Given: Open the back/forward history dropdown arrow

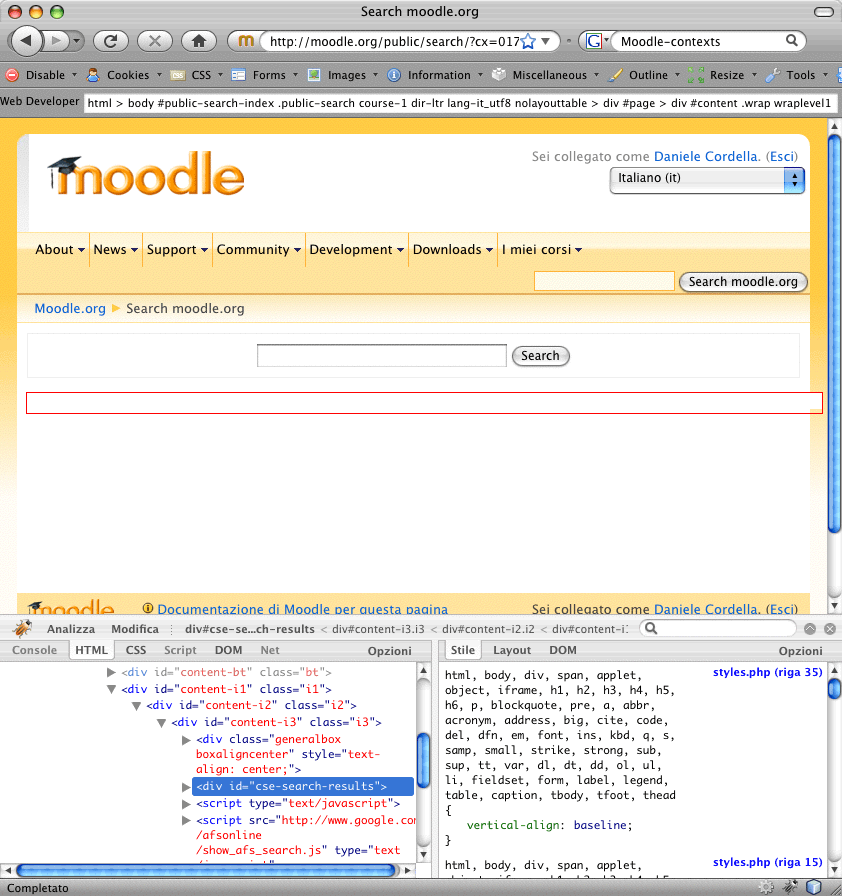Looking at the screenshot, I should [x=77, y=41].
